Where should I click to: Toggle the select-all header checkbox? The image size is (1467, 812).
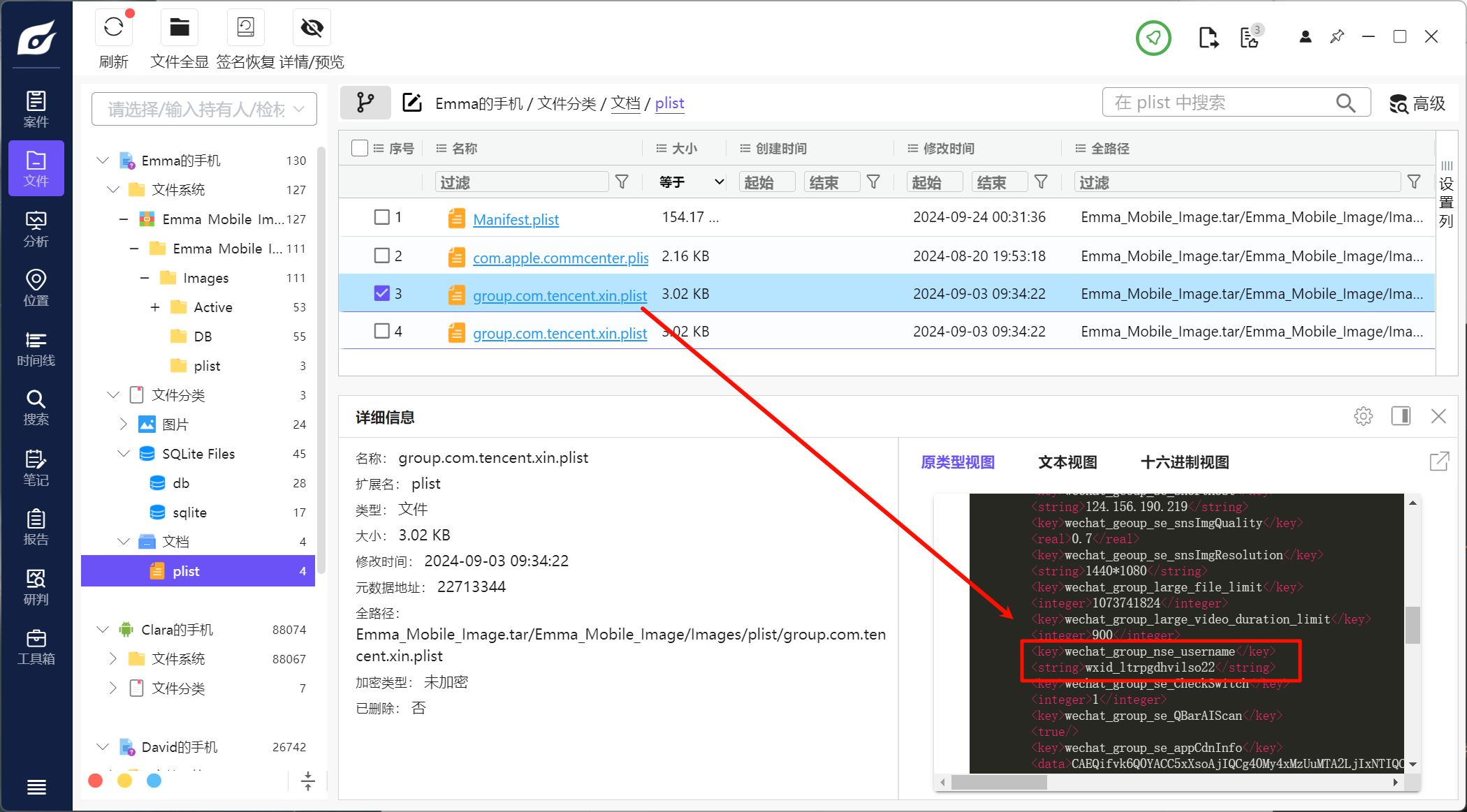click(360, 148)
